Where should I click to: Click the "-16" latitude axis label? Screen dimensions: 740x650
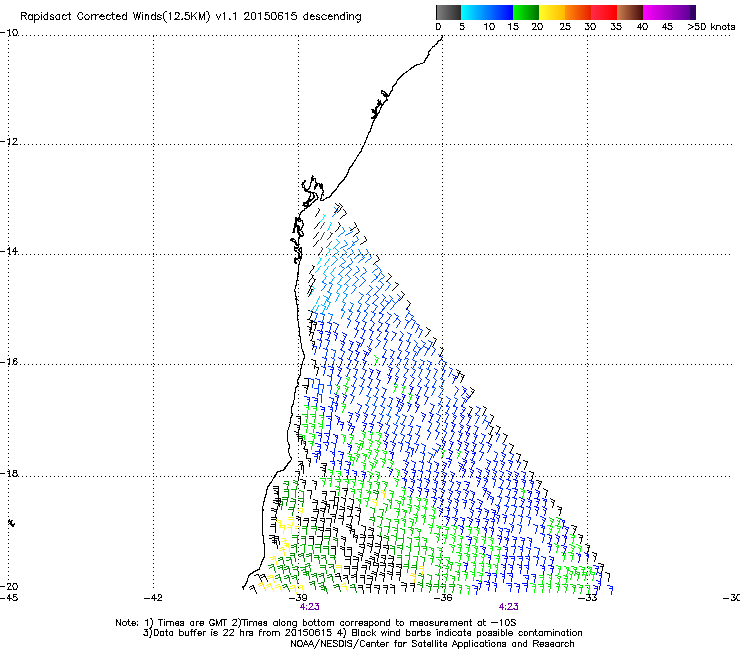pos(9,362)
